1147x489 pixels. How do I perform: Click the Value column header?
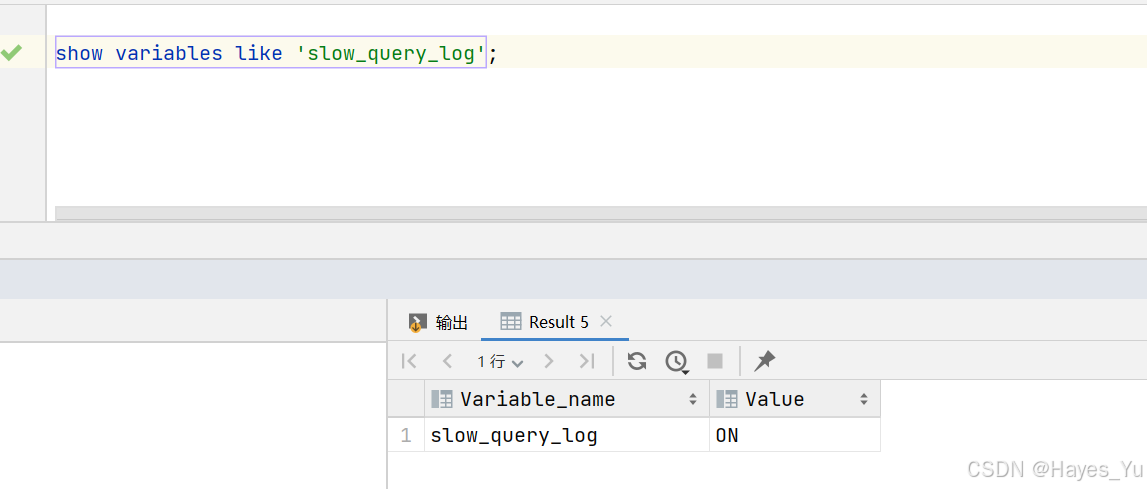coord(794,399)
